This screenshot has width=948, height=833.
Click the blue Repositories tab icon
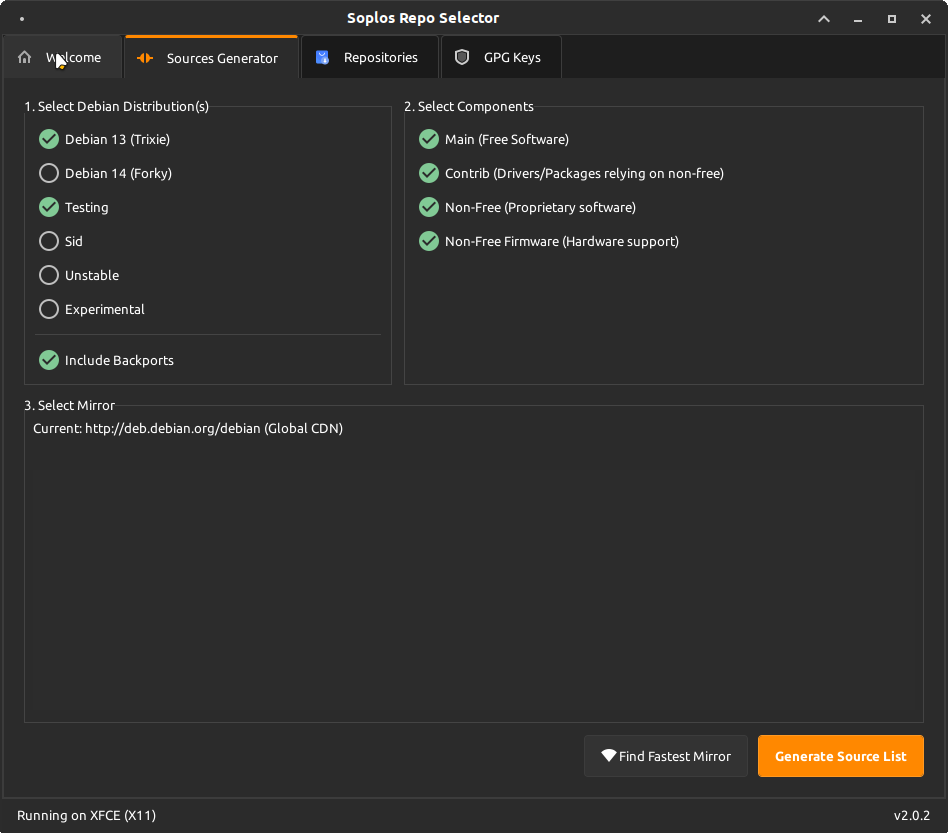(x=322, y=57)
